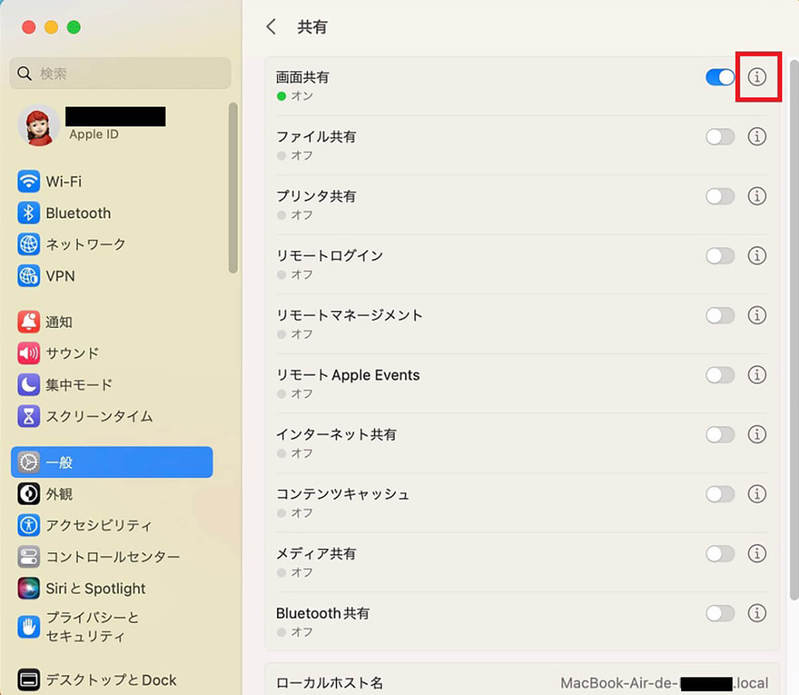
Task: Enable プリンタ共有 toggle
Action: tap(720, 196)
